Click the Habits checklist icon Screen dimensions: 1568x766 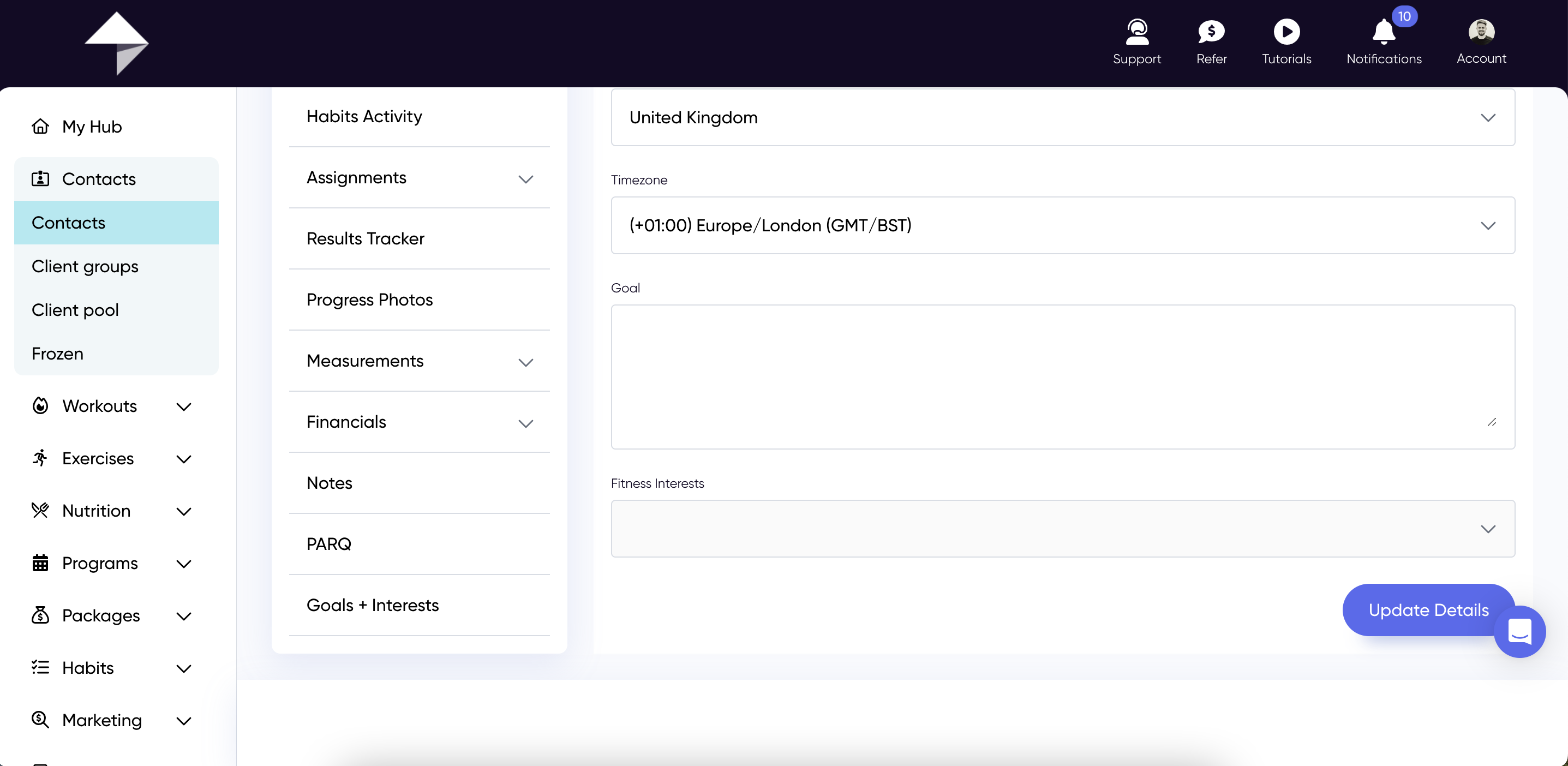click(x=40, y=667)
